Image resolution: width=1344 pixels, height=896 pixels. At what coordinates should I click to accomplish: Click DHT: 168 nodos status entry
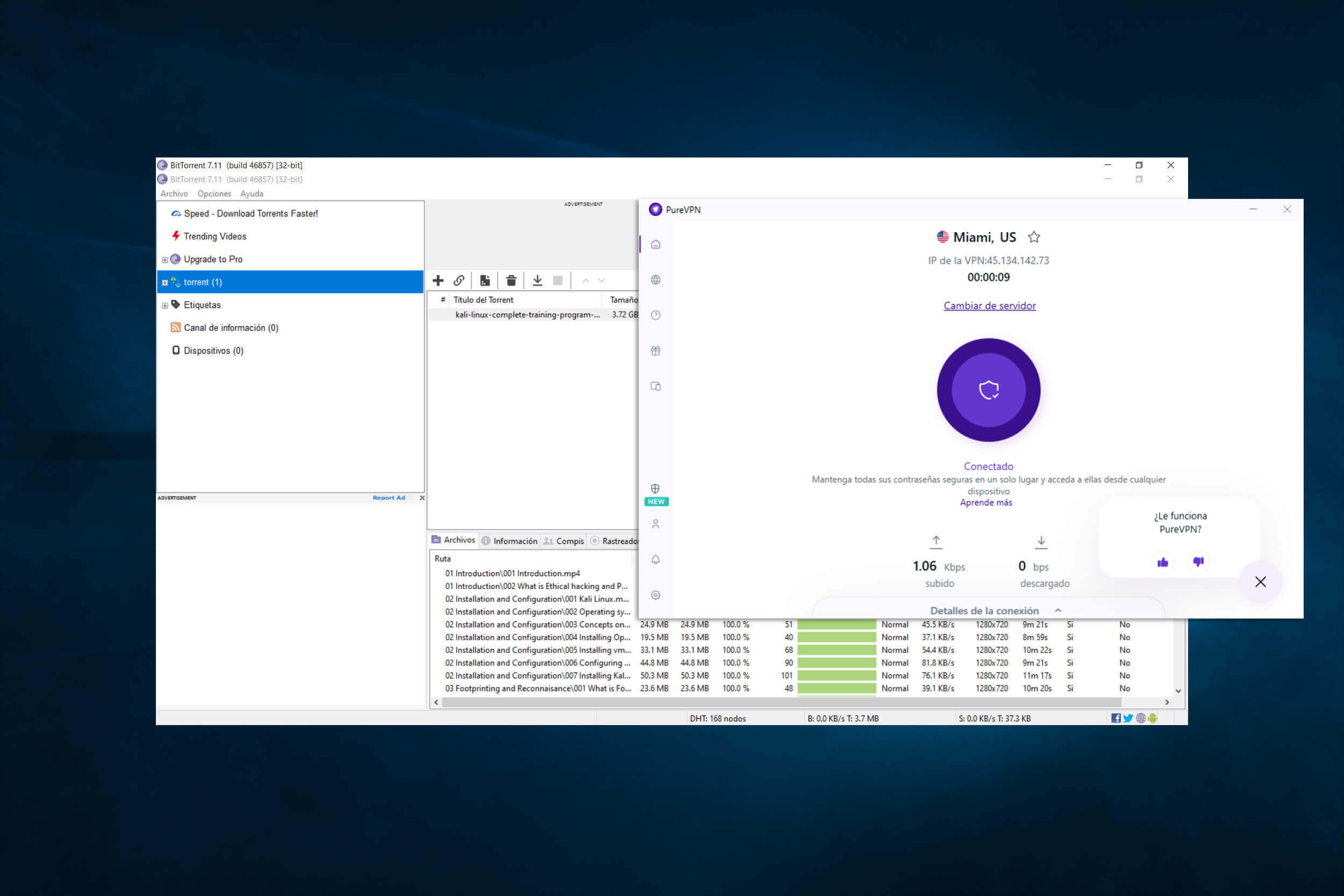point(718,719)
